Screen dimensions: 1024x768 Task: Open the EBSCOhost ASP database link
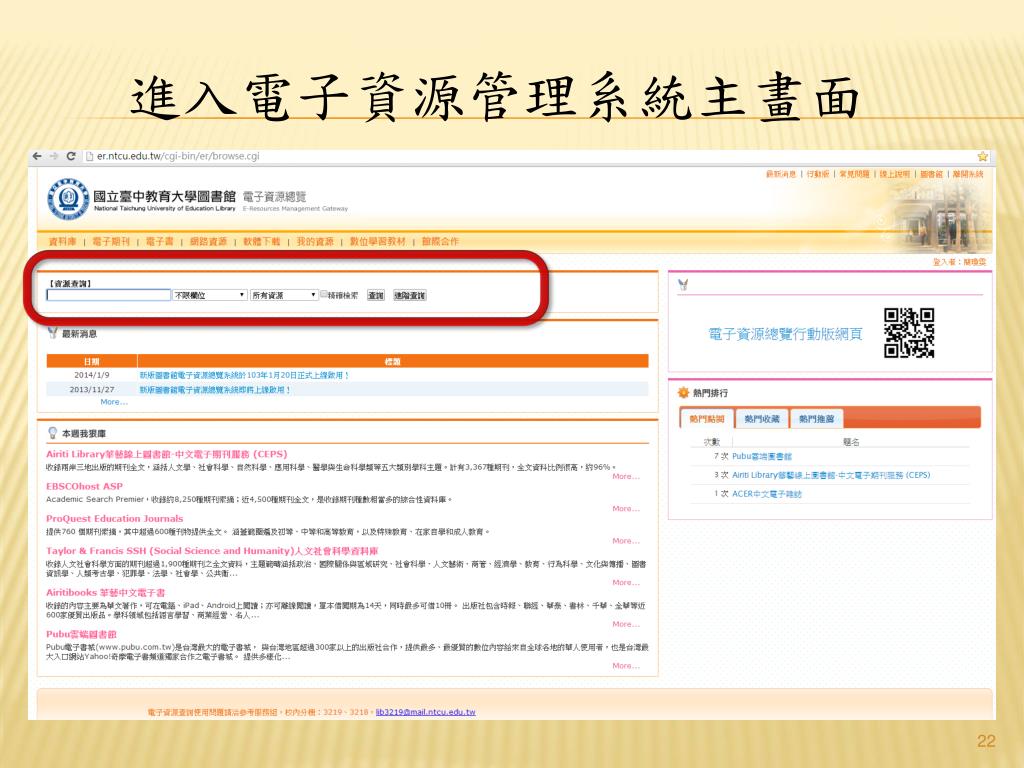[84, 486]
